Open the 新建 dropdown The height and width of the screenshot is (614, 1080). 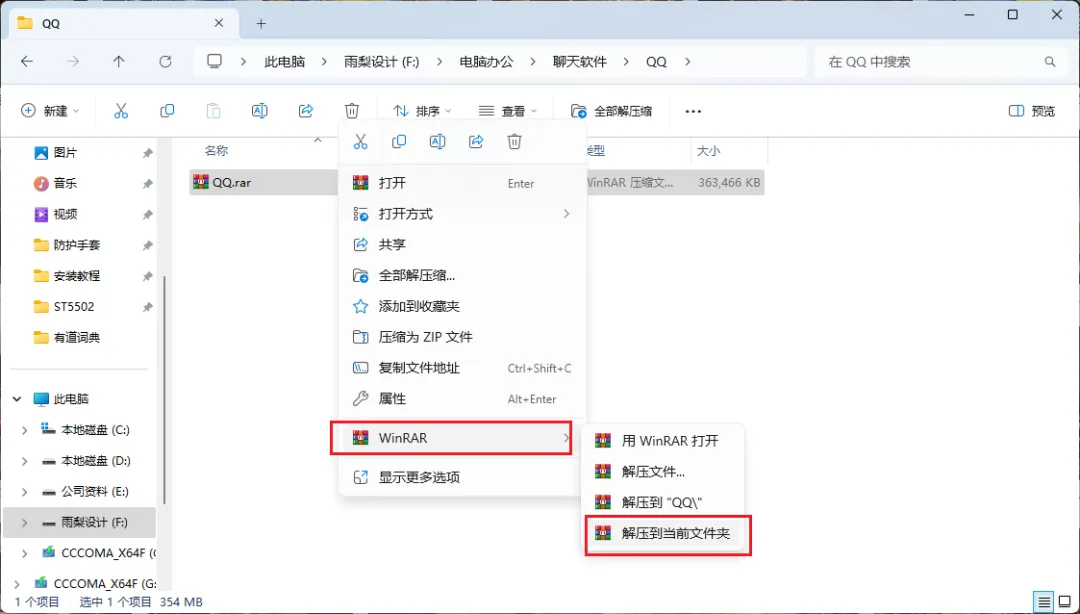(51, 111)
